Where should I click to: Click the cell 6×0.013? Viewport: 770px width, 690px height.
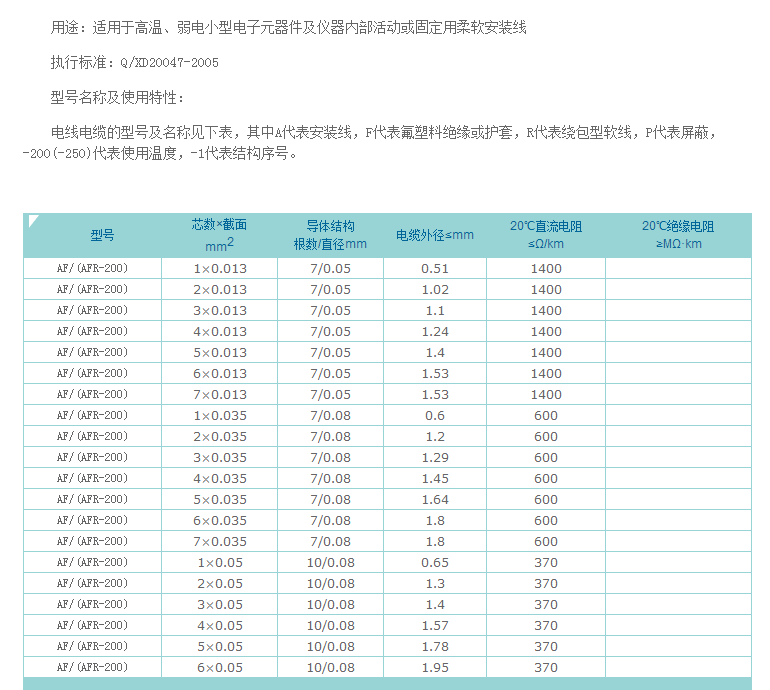point(220,374)
